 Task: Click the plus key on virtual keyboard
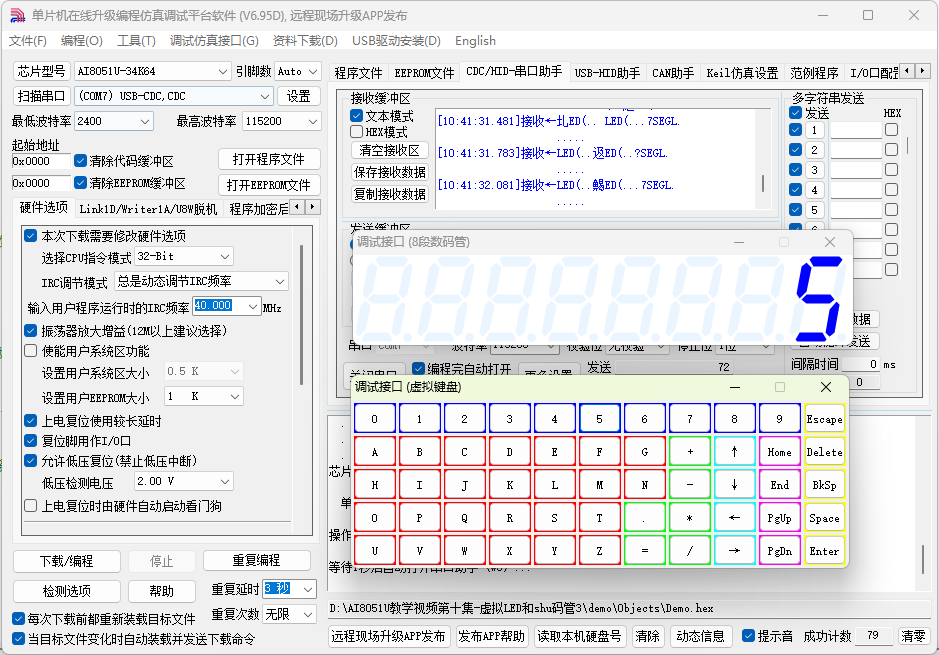click(690, 452)
